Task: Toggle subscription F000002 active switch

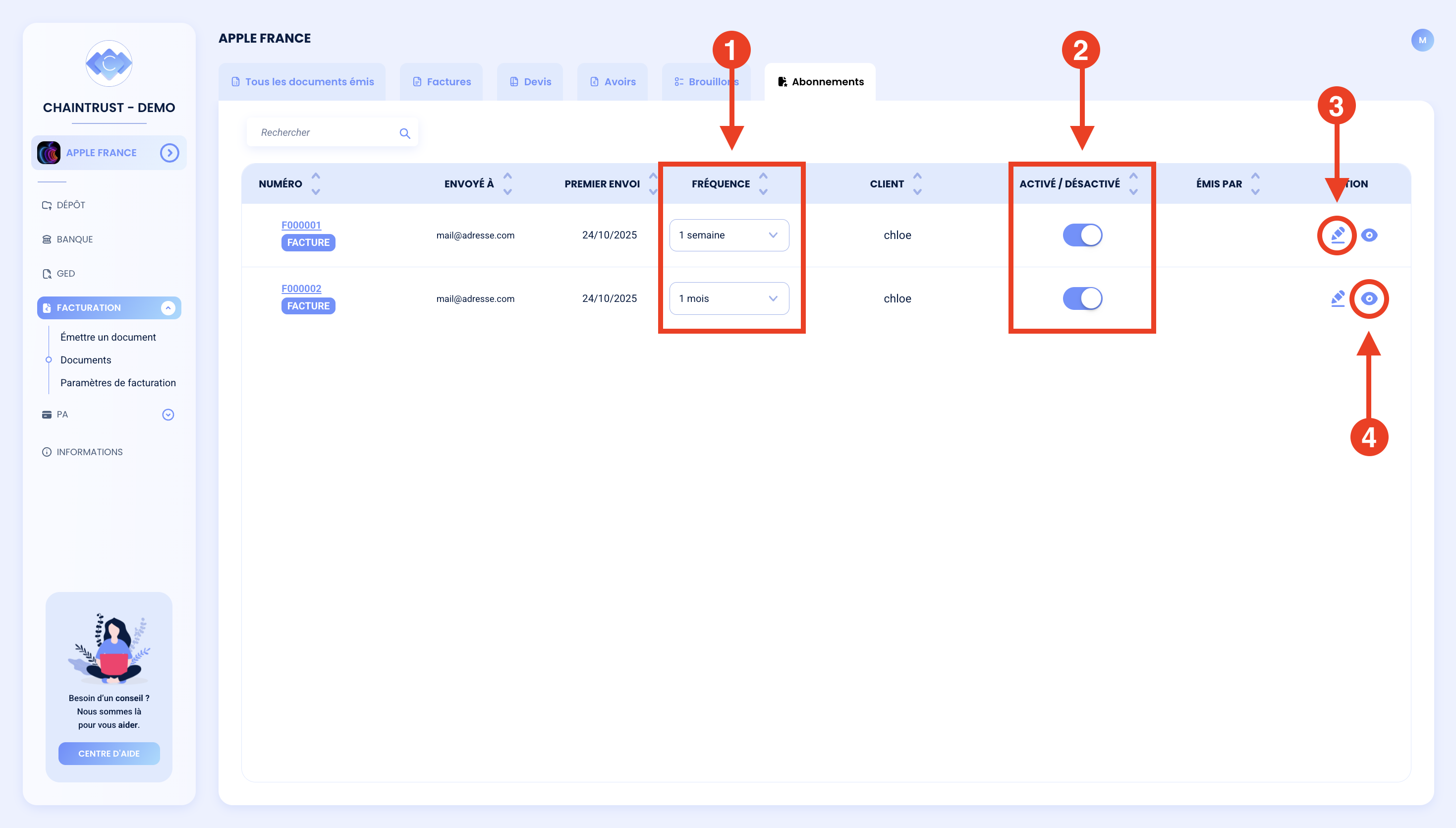Action: click(1082, 298)
